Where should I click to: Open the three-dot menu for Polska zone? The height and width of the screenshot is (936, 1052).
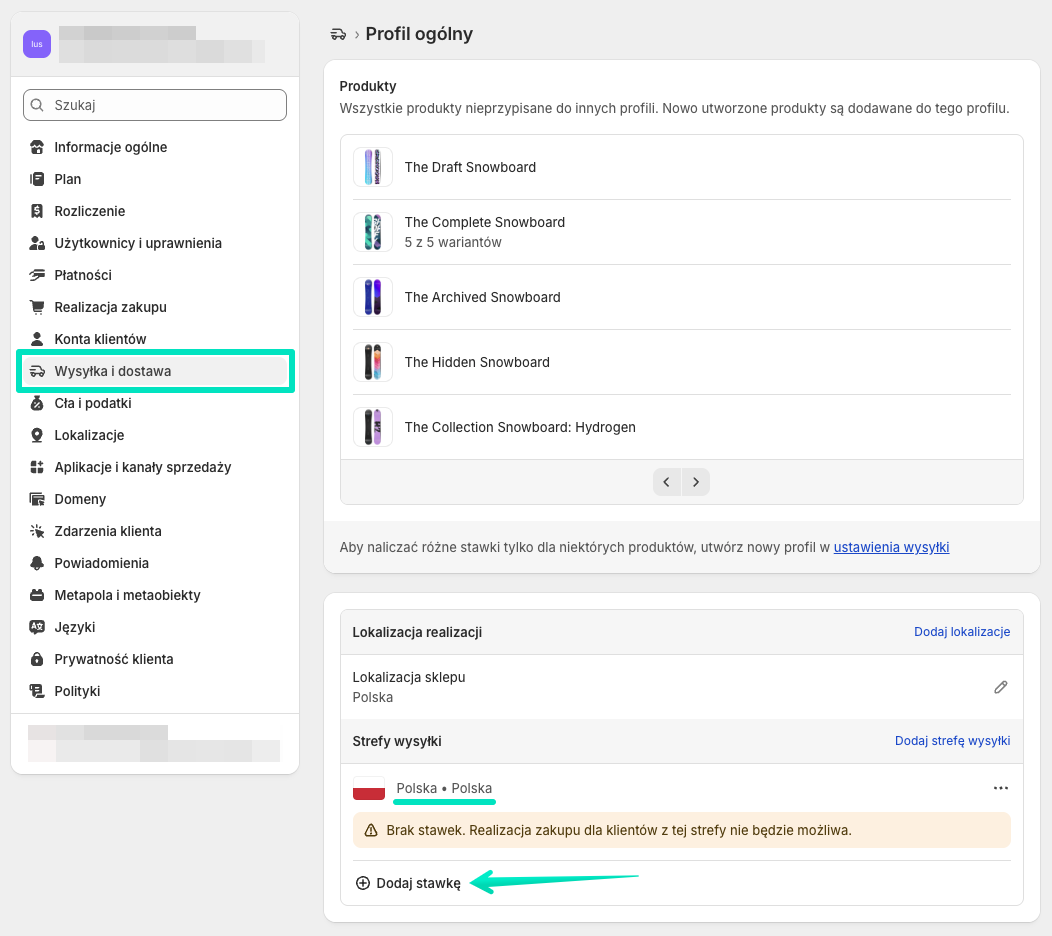(1000, 788)
